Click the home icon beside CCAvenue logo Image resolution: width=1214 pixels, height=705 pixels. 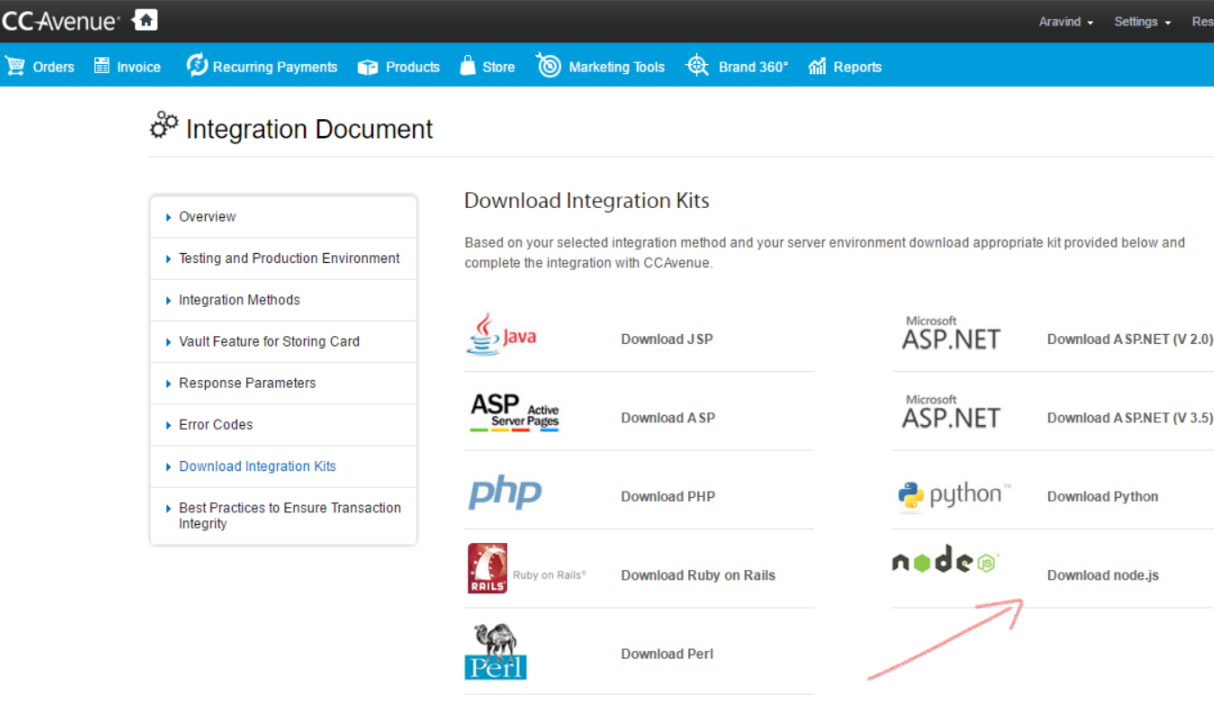click(145, 20)
